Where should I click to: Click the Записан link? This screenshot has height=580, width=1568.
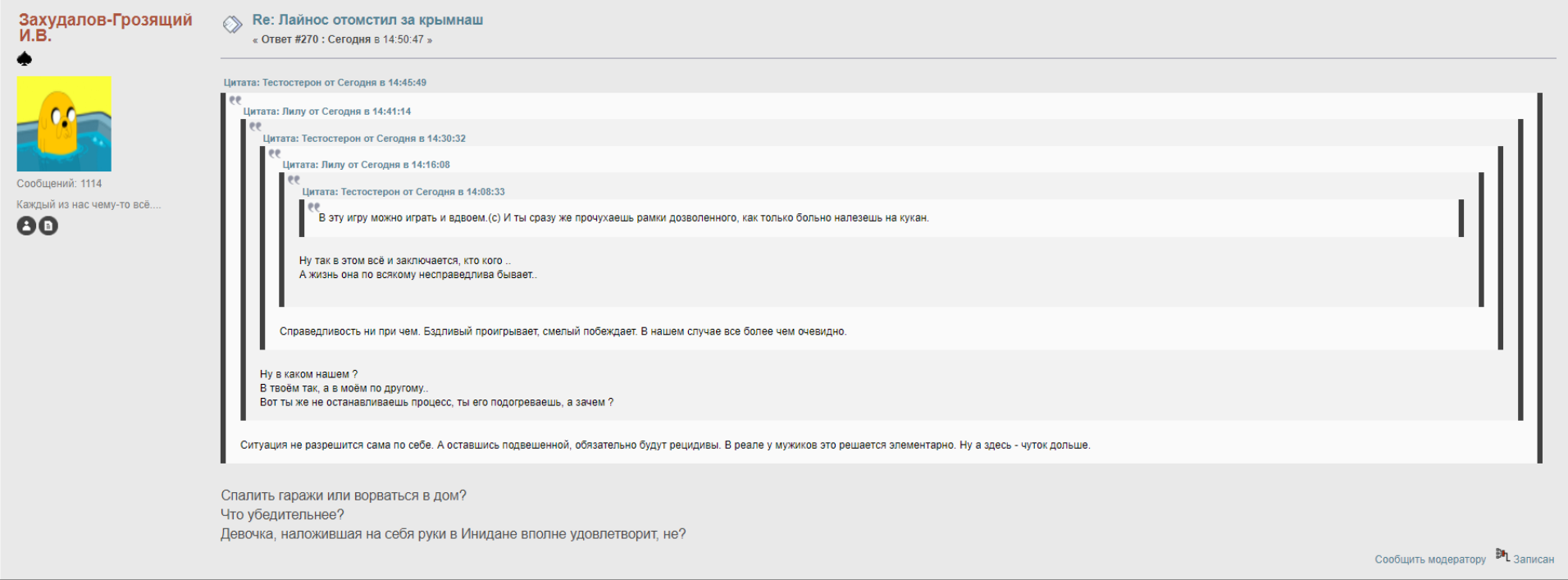(1534, 559)
